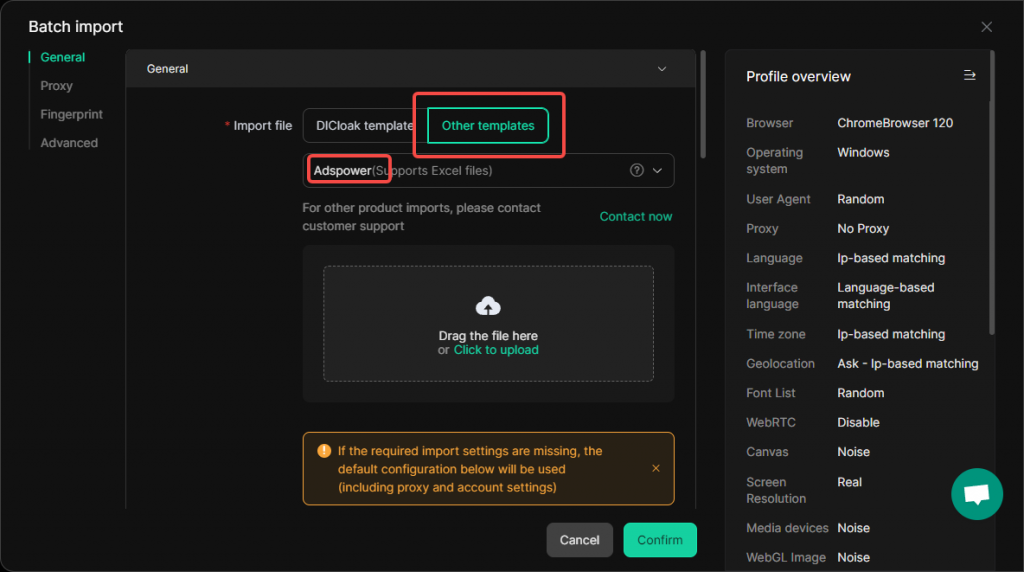1024x572 pixels.
Task: Click the cloud upload icon
Action: click(x=488, y=306)
